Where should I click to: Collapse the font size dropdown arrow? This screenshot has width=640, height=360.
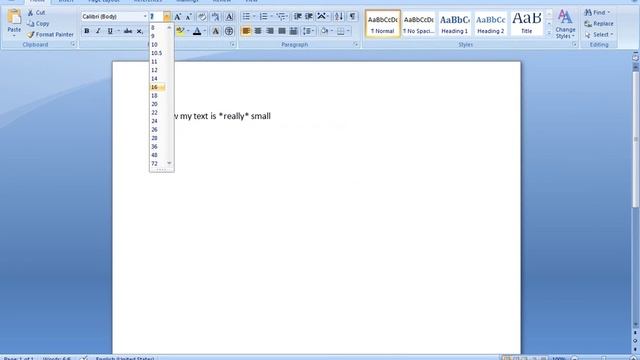click(167, 17)
